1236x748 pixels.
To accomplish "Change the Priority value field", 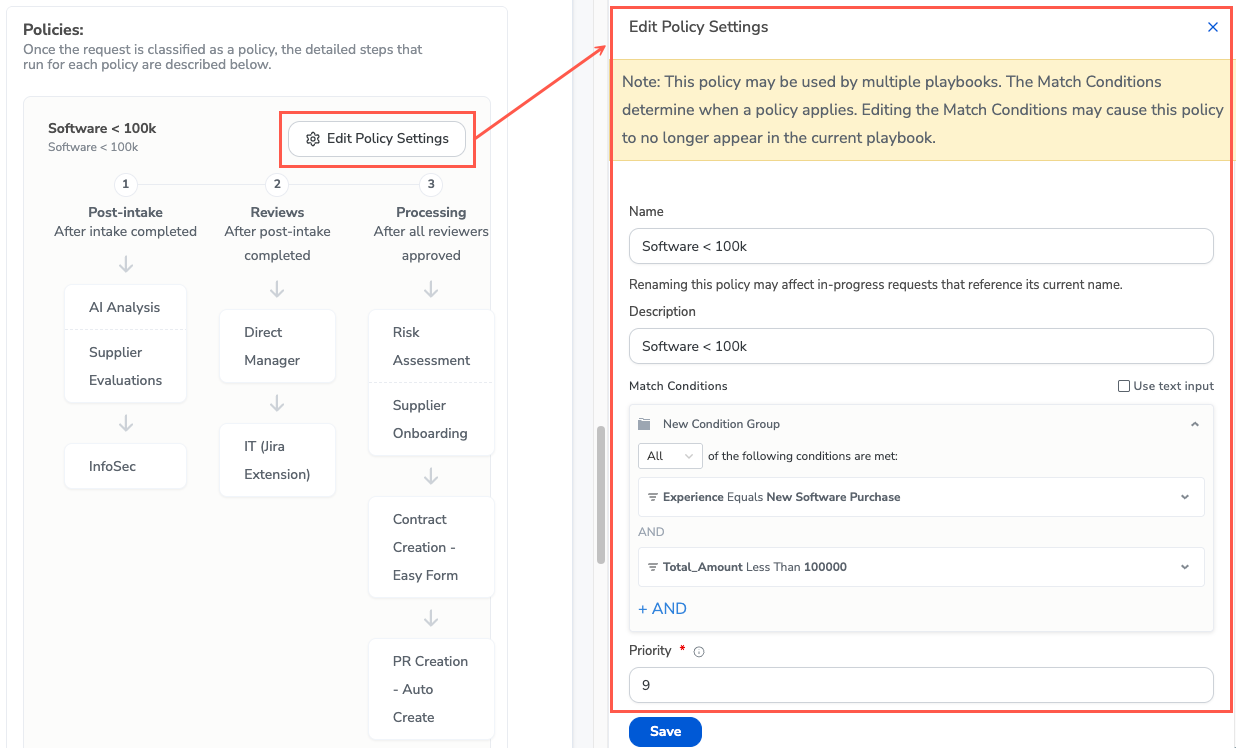I will 921,685.
